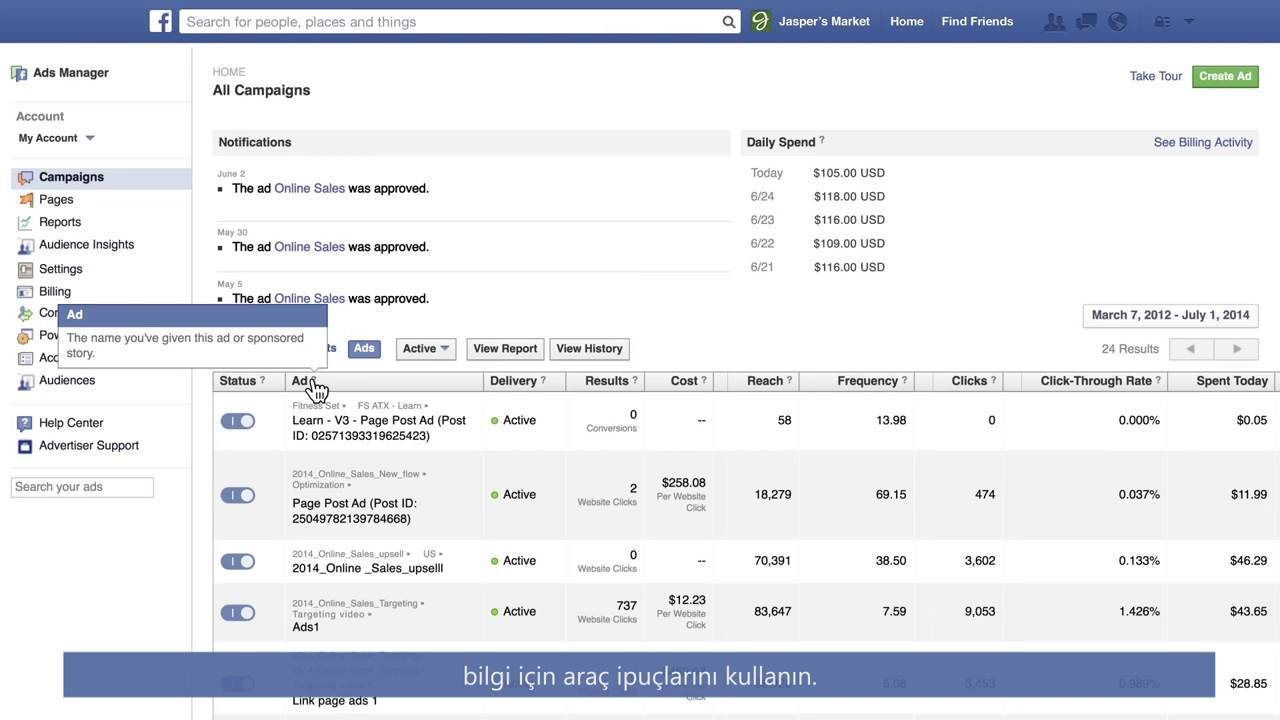The image size is (1280, 720).
Task: Open friend requests icon in top bar
Action: coord(1054,21)
